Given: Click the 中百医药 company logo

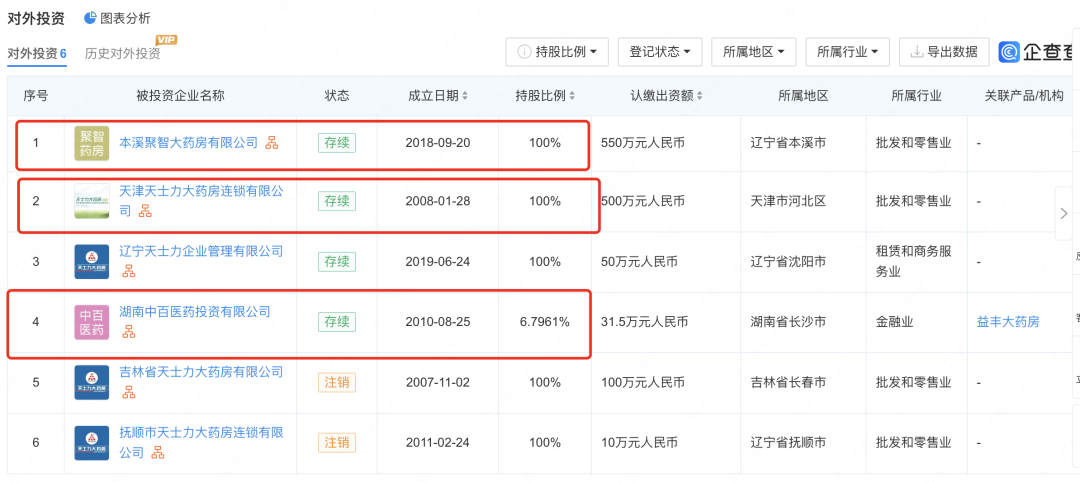Looking at the screenshot, I should (92, 322).
